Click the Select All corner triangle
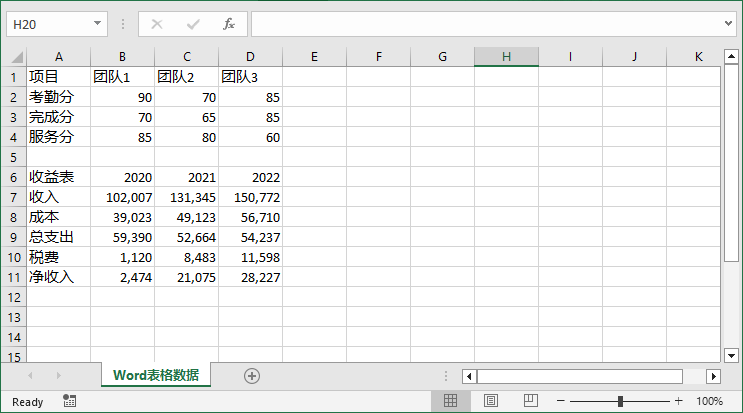 17,57
